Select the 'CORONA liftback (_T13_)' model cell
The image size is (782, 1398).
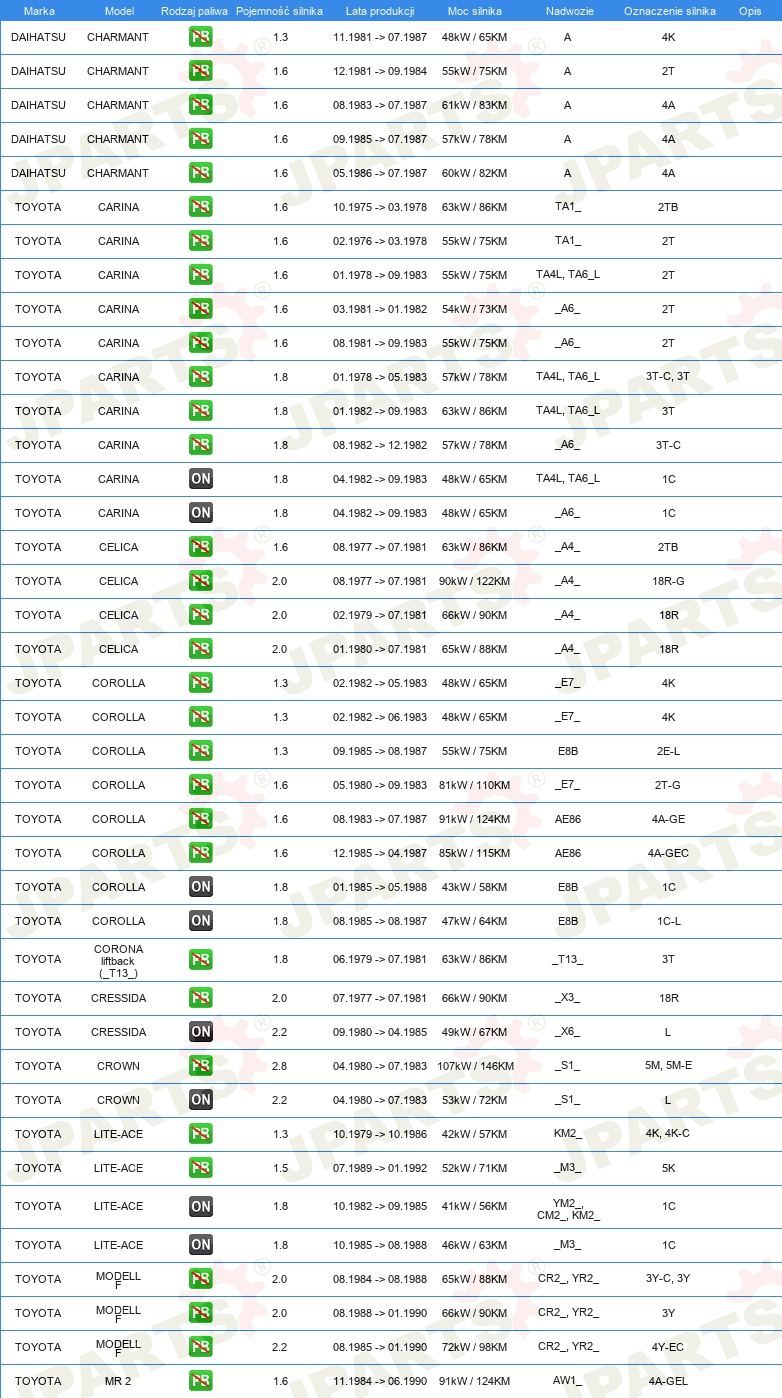coord(119,961)
